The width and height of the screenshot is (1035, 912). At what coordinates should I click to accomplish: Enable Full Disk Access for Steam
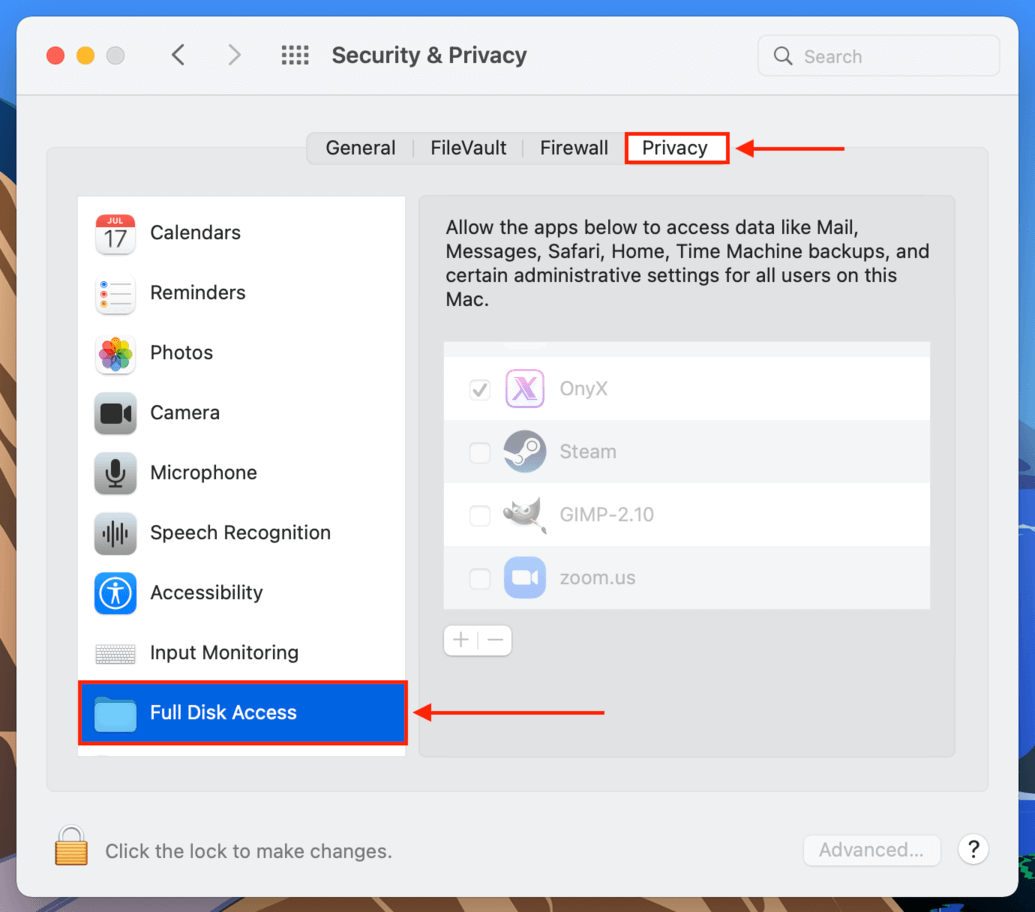[x=480, y=452]
